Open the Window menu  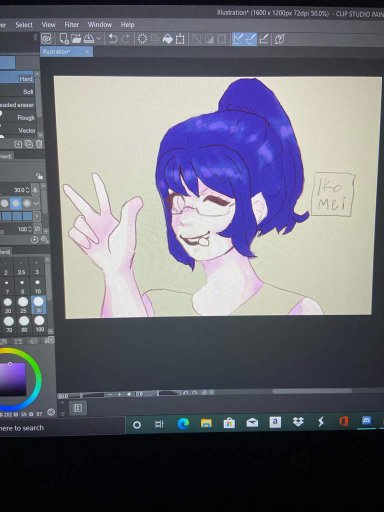pyautogui.click(x=100, y=25)
